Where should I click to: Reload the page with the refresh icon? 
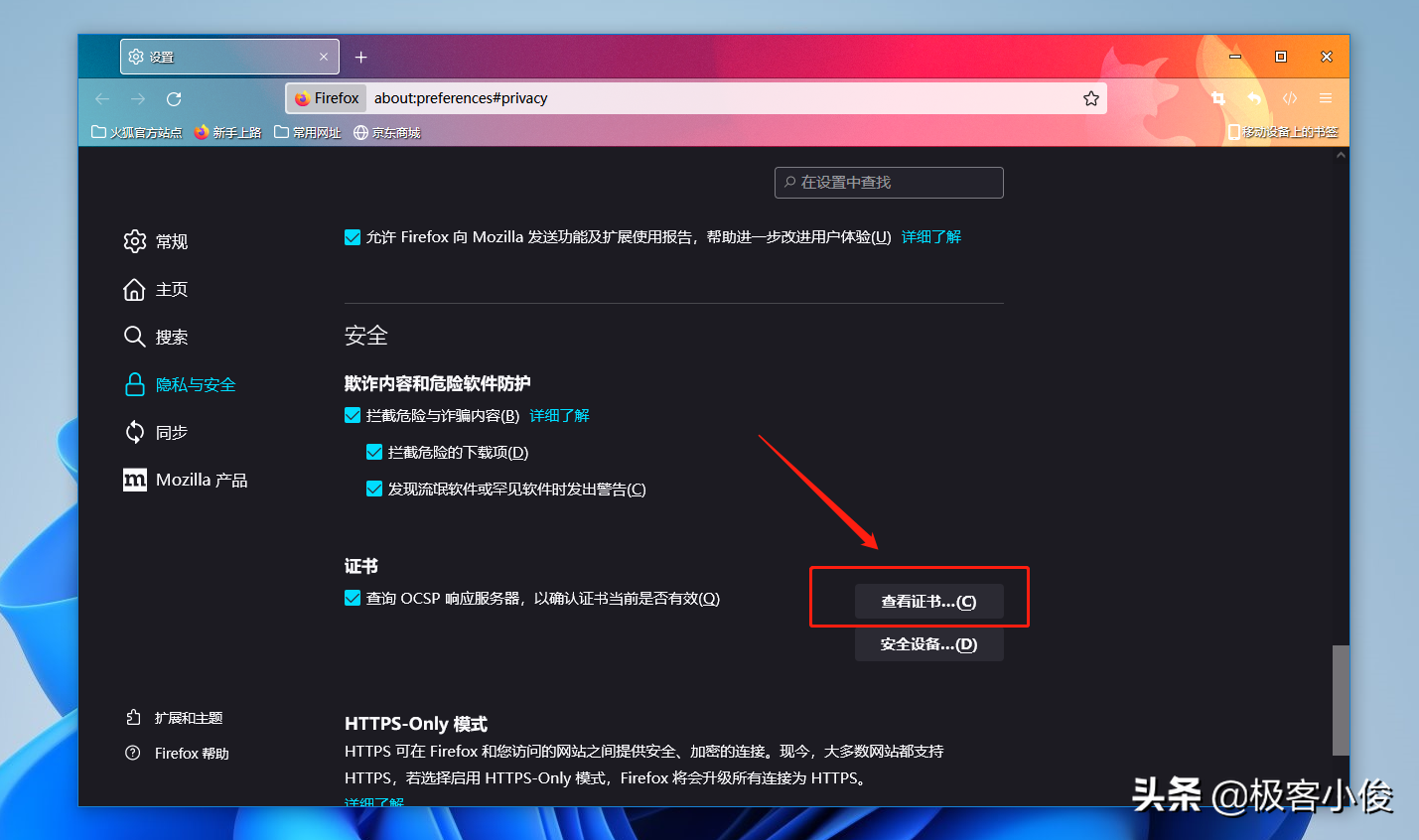(x=173, y=98)
